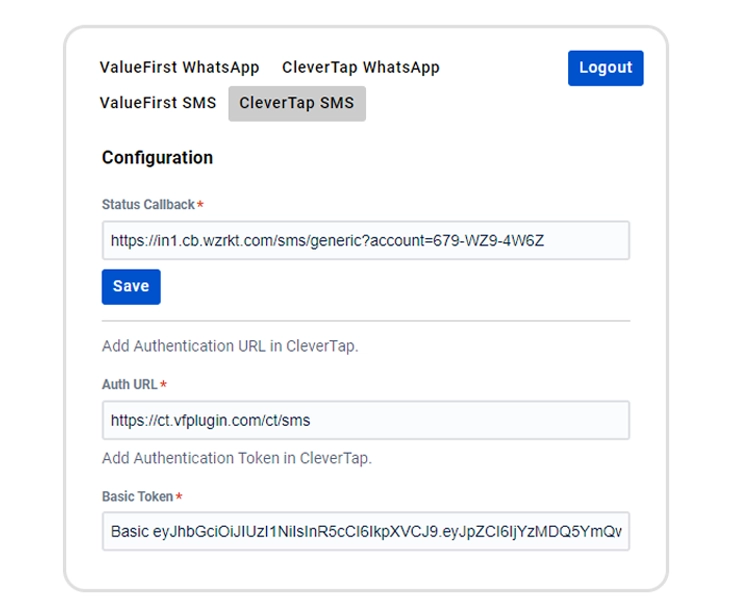Click the Status Callback field label
The height and width of the screenshot is (616, 730).
(x=148, y=204)
